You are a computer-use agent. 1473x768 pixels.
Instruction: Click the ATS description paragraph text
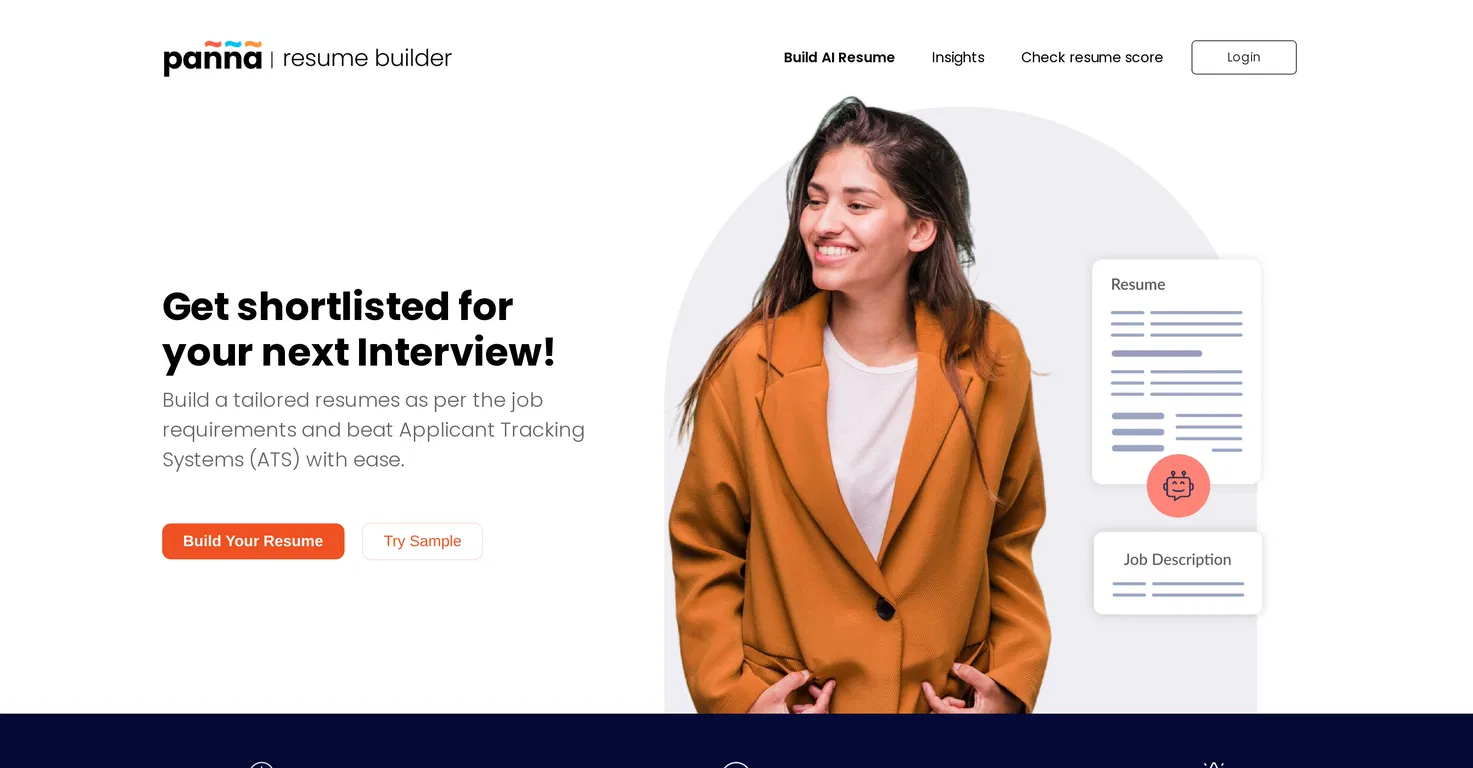373,430
